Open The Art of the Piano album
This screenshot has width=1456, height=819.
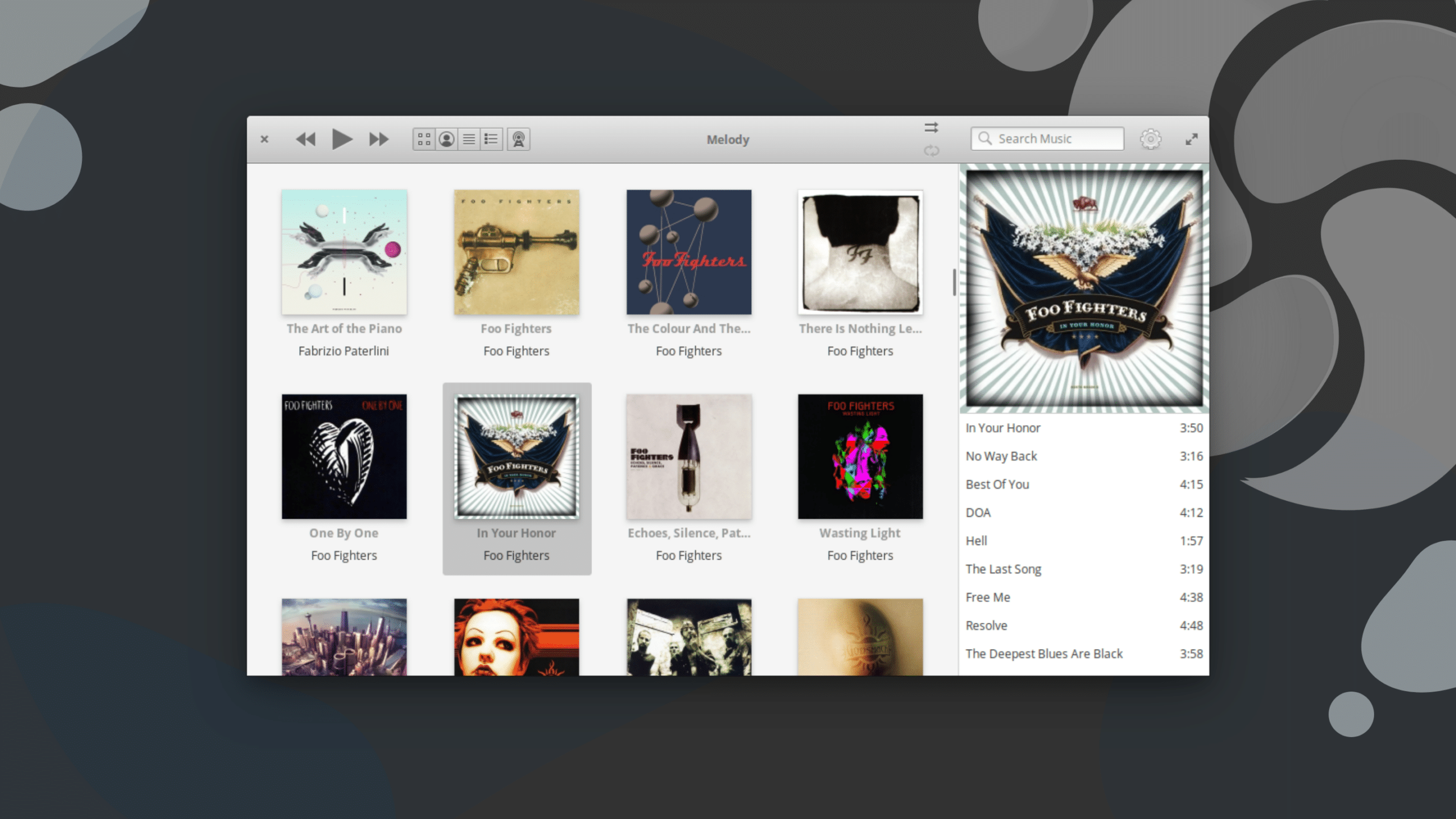point(344,252)
